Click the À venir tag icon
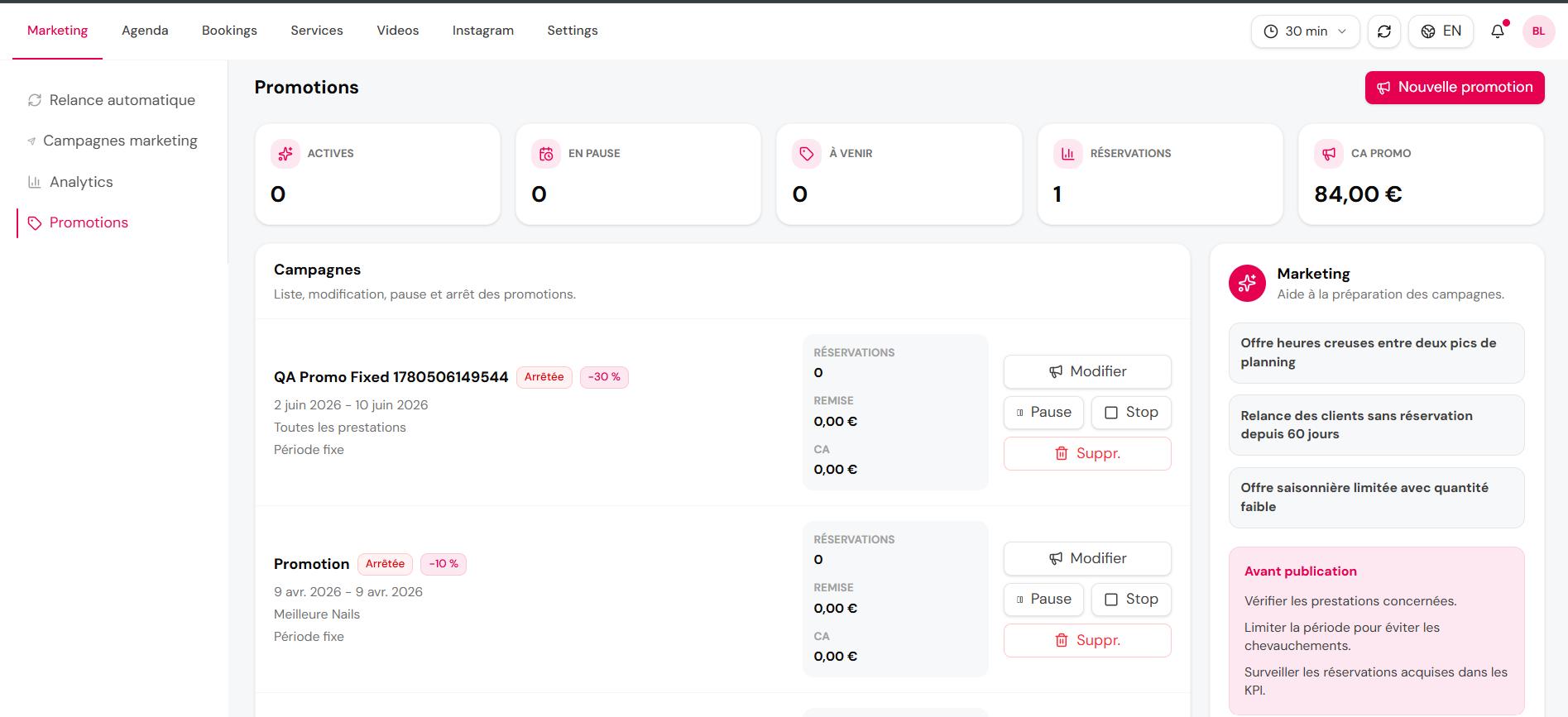The image size is (1568, 717). [807, 154]
